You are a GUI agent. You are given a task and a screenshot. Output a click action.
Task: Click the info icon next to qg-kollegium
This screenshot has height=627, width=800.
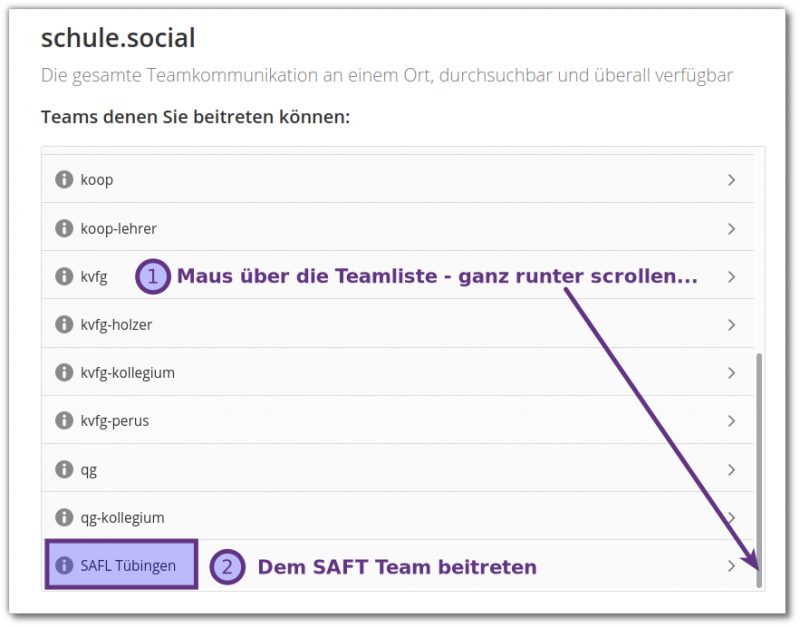pos(63,517)
